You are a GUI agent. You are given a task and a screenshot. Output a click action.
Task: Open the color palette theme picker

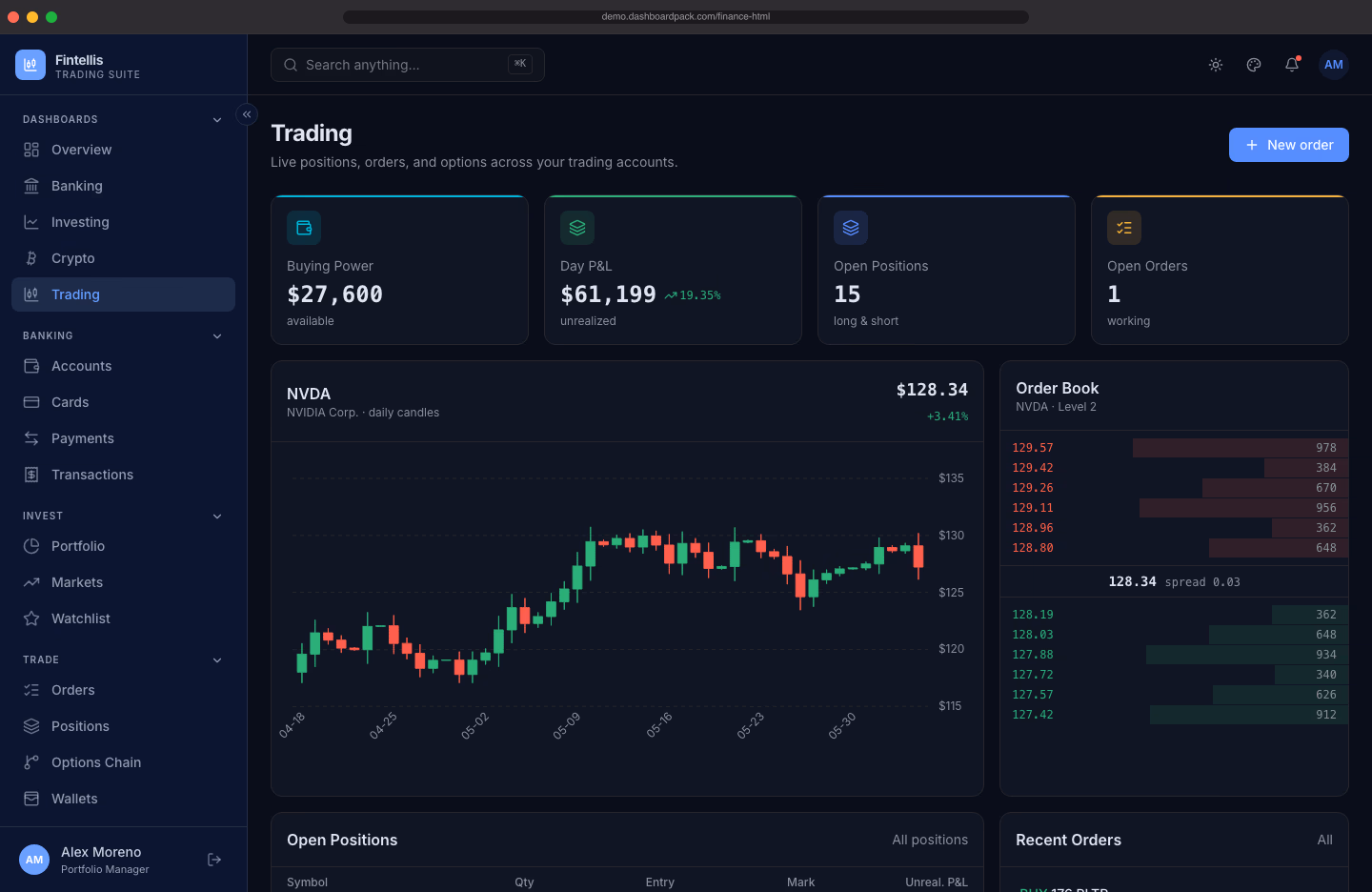1254,65
